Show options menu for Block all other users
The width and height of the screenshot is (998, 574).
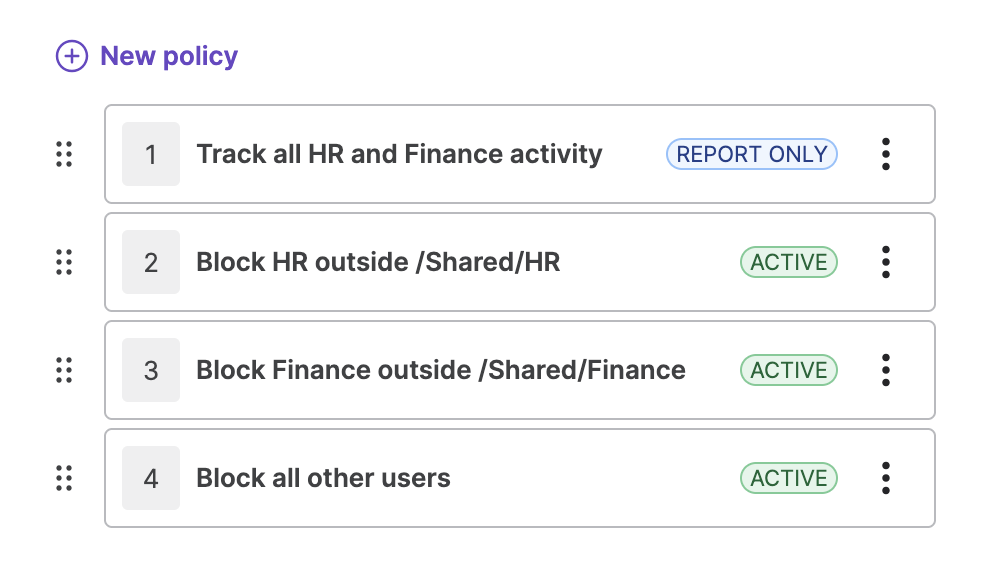click(885, 478)
